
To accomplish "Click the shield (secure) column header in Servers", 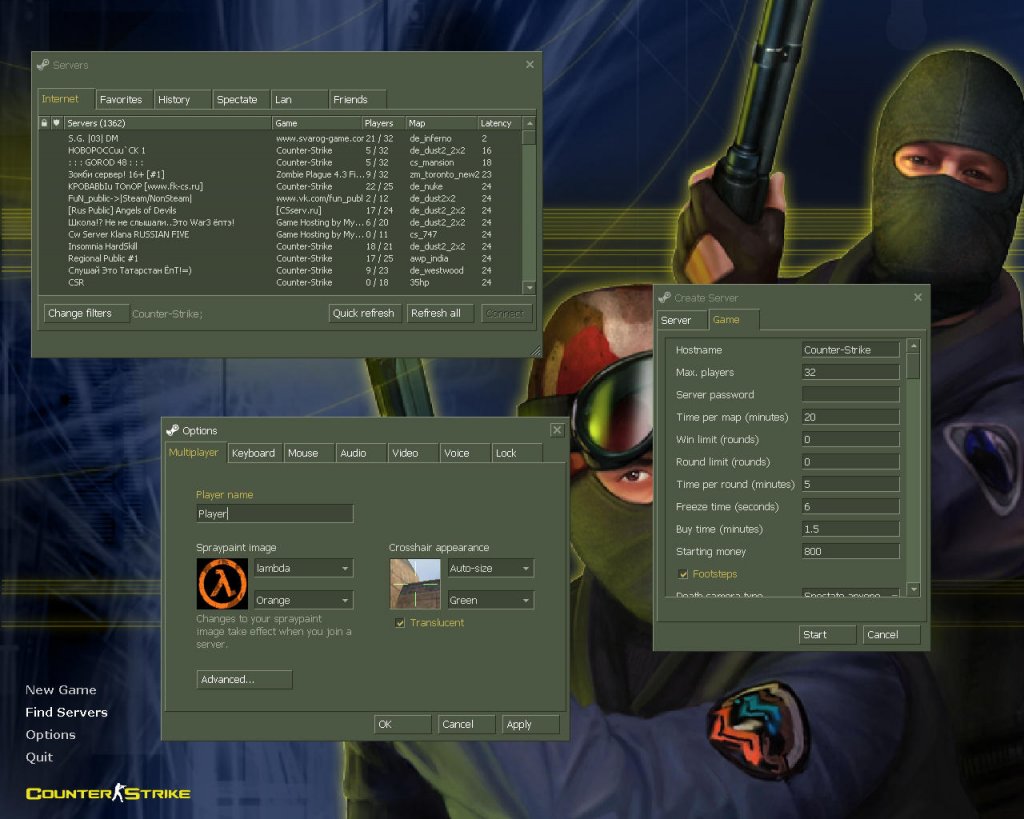I will 57,123.
